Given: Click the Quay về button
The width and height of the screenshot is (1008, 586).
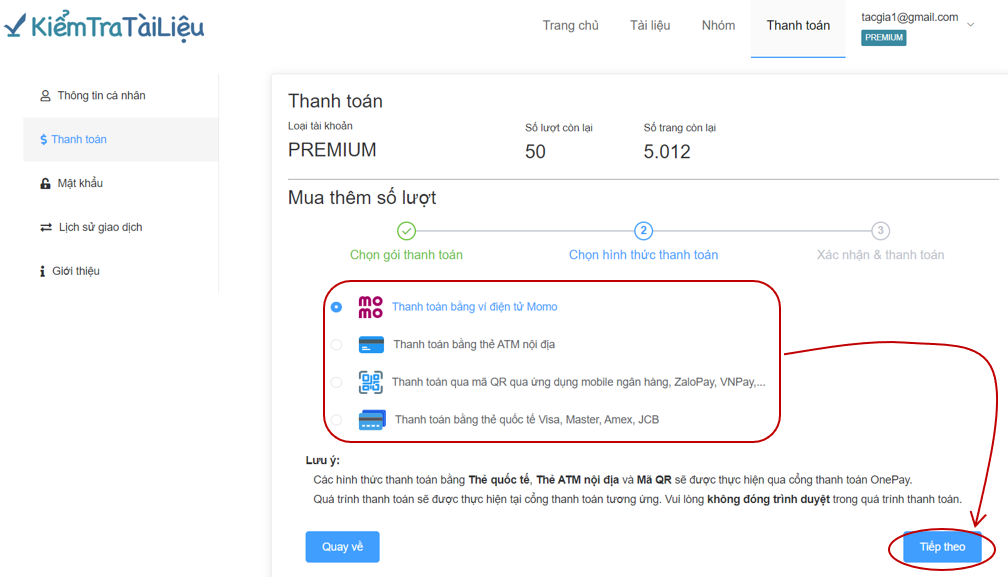Looking at the screenshot, I should coord(343,547).
